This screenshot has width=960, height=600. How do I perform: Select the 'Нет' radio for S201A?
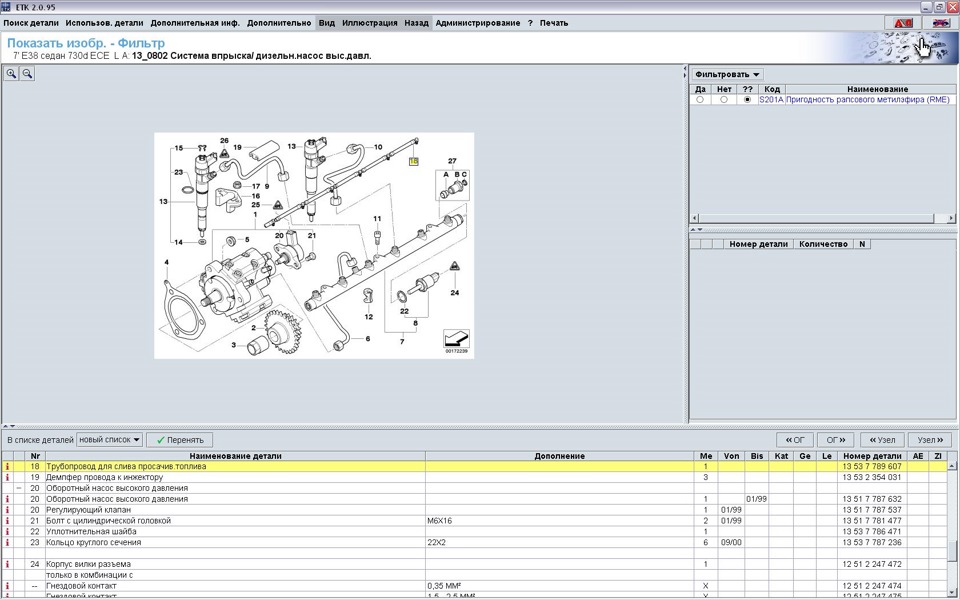(724, 100)
